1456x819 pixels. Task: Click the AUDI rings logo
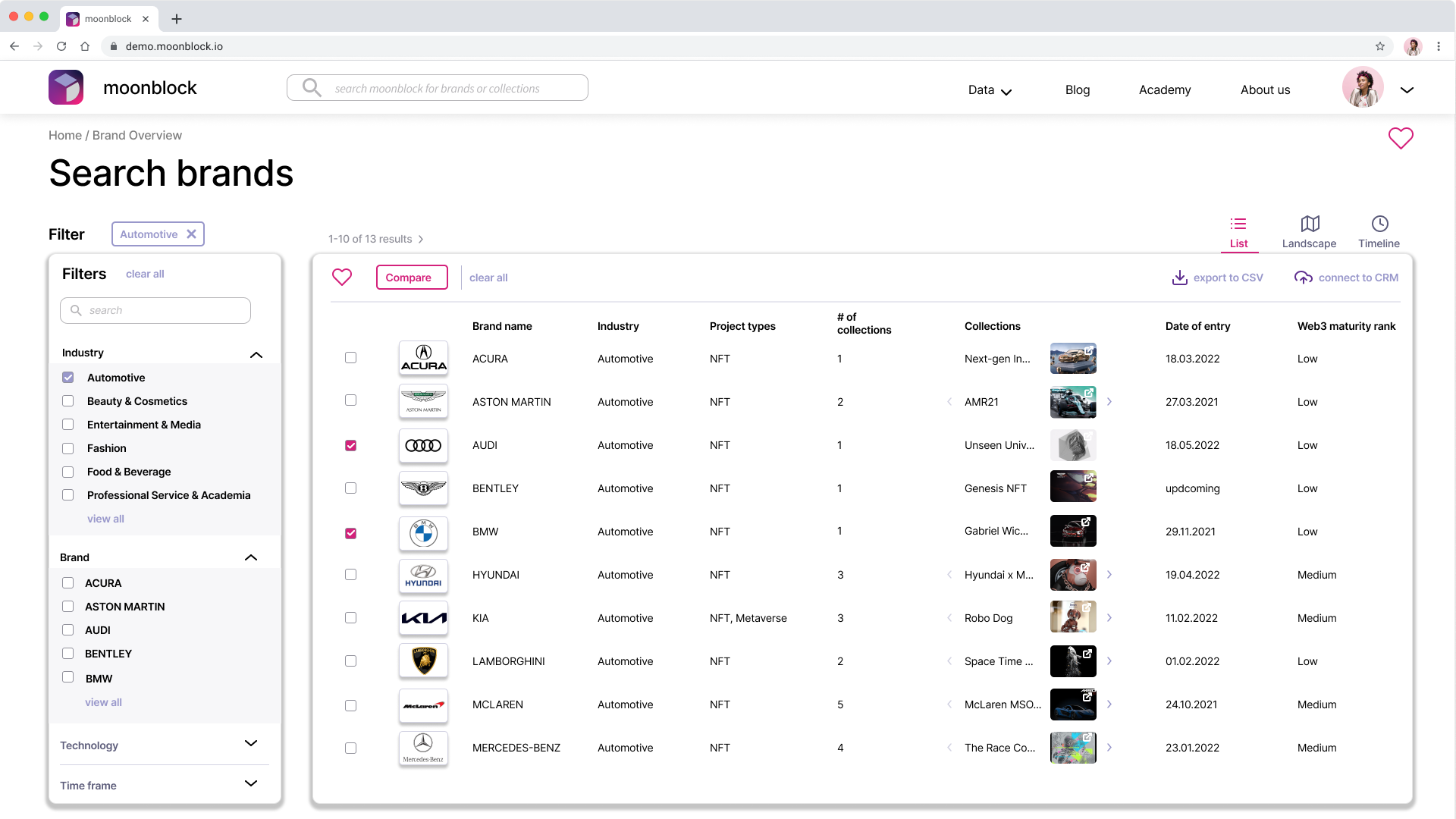(x=423, y=445)
